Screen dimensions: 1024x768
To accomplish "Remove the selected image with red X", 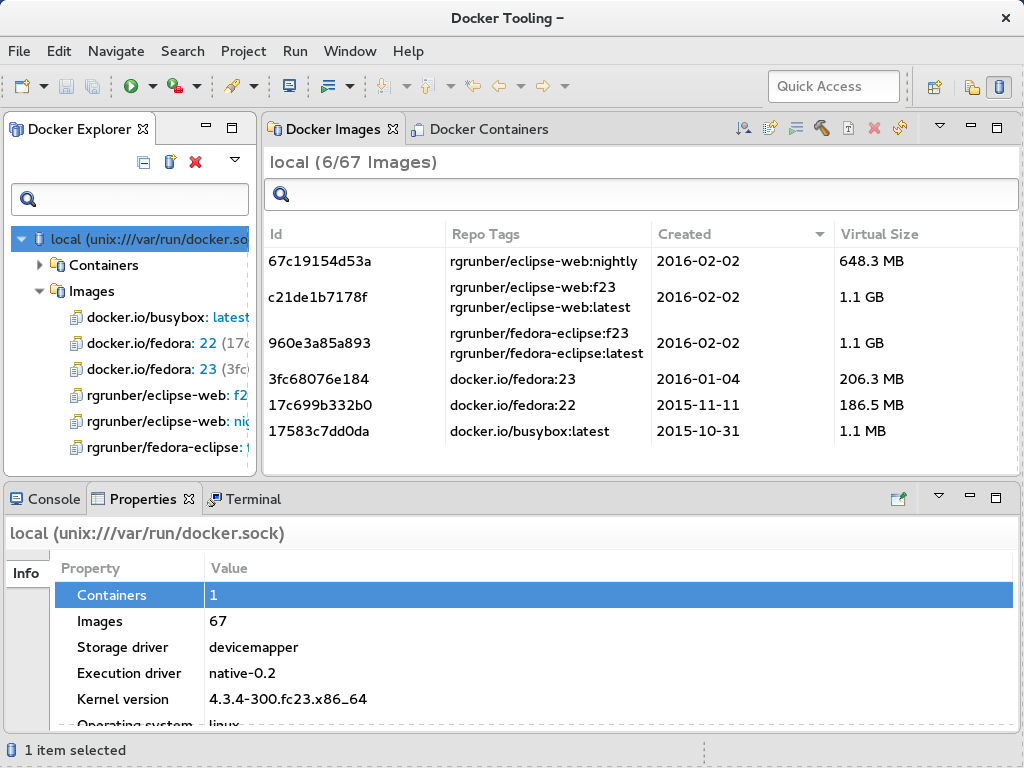I will pyautogui.click(x=872, y=128).
